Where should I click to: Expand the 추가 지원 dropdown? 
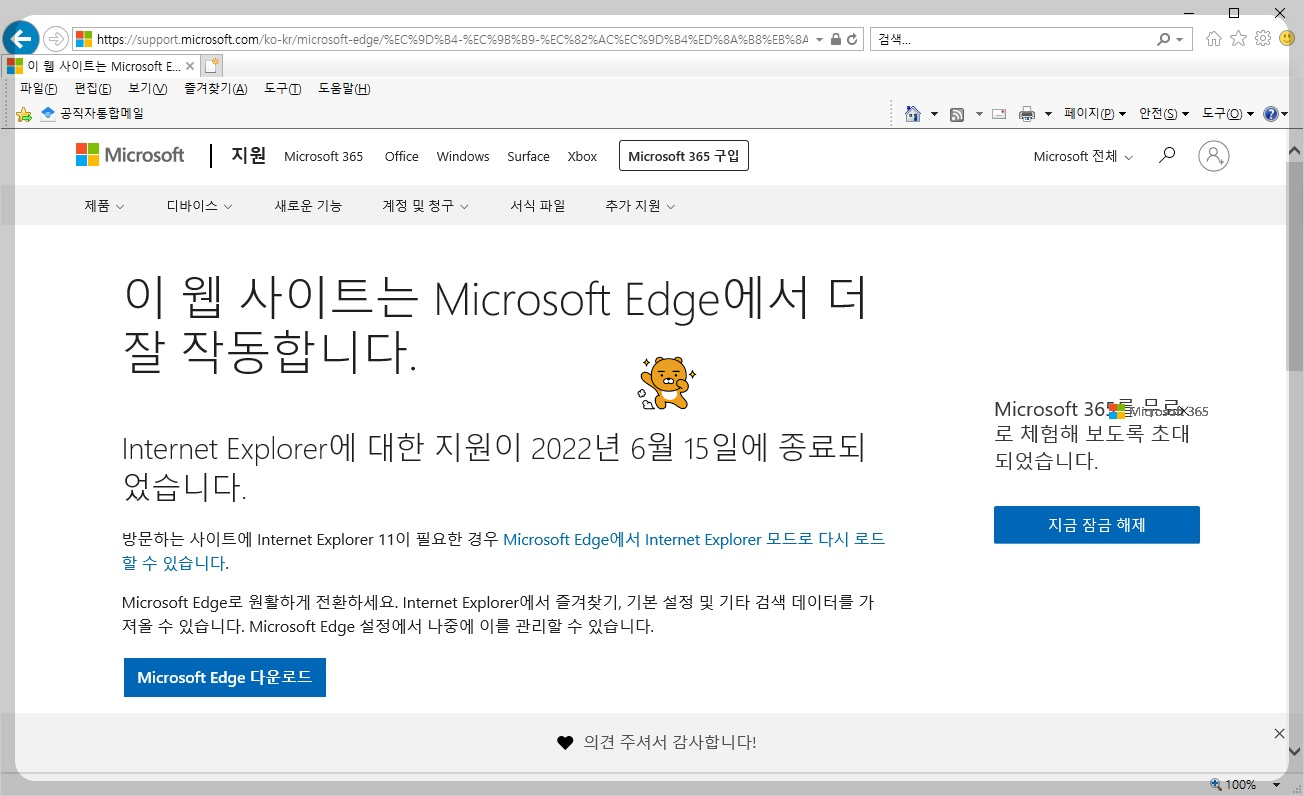(640, 206)
